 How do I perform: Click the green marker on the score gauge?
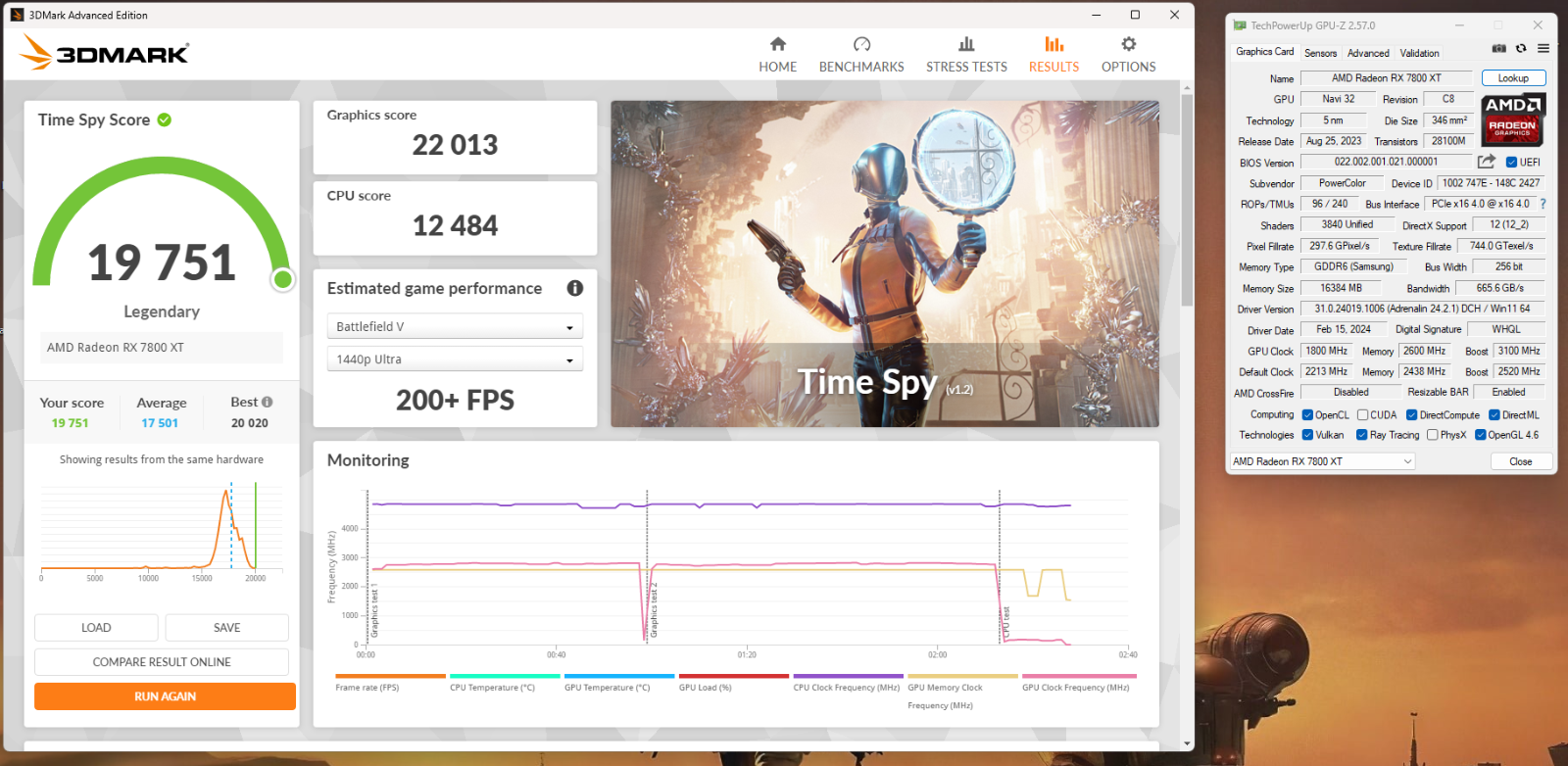(283, 280)
